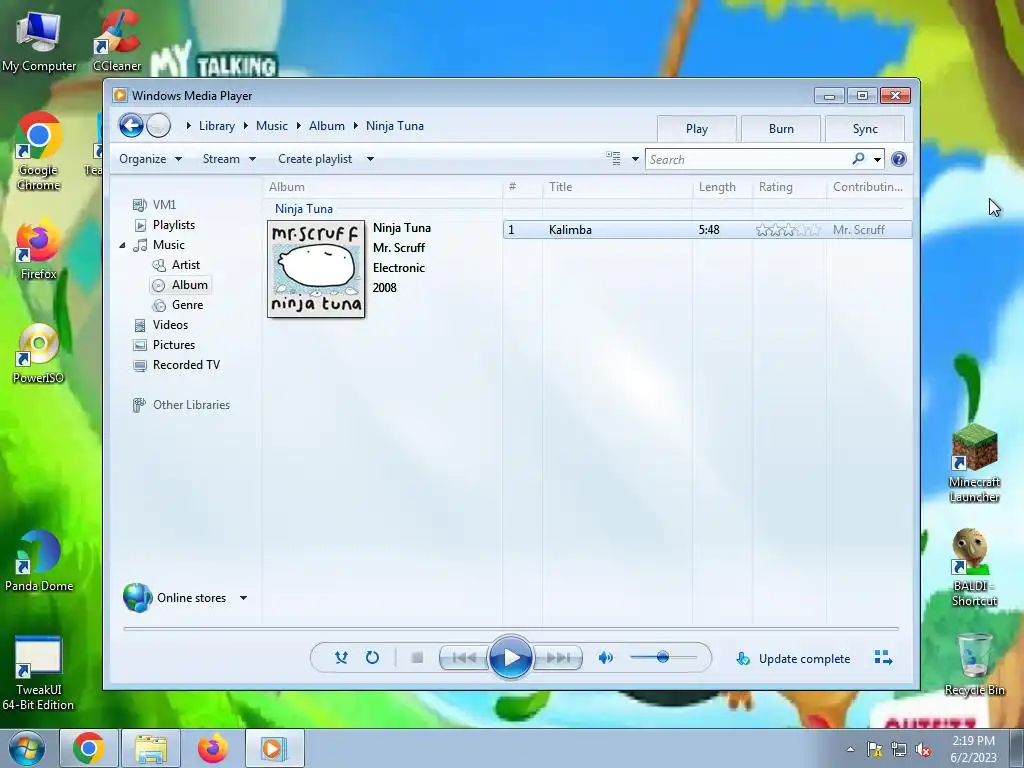Open the Online stores dropdown arrow
Image resolution: width=1024 pixels, height=768 pixels.
coord(244,598)
